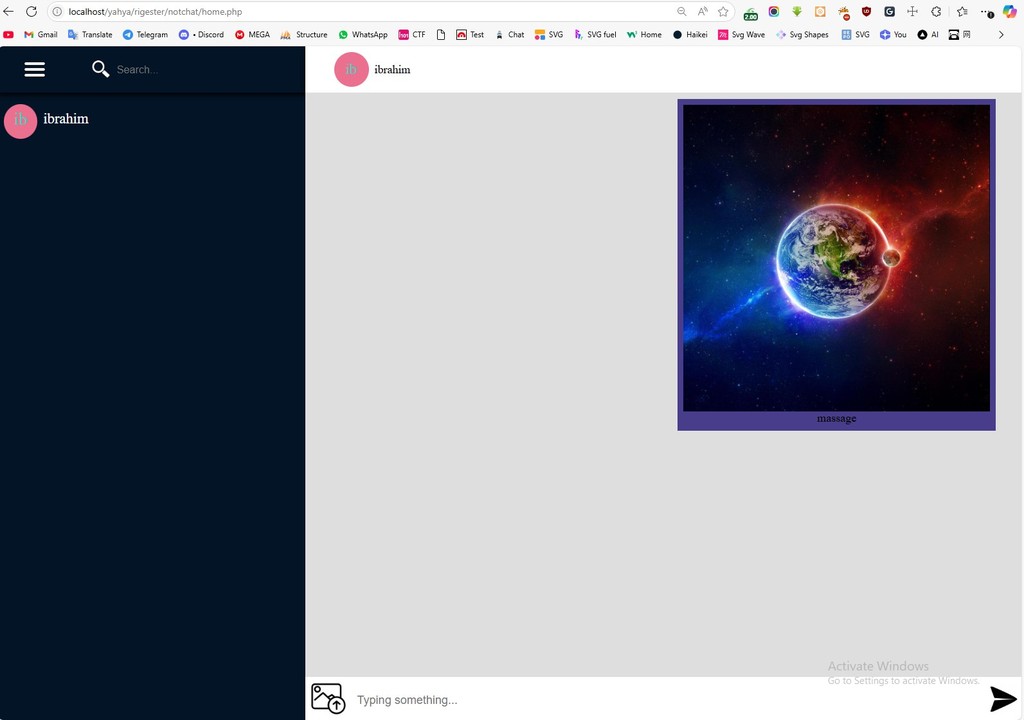Viewport: 1024px width, 720px height.
Task: Open the ibrahim conversation in the contact list
Action: click(x=152, y=121)
